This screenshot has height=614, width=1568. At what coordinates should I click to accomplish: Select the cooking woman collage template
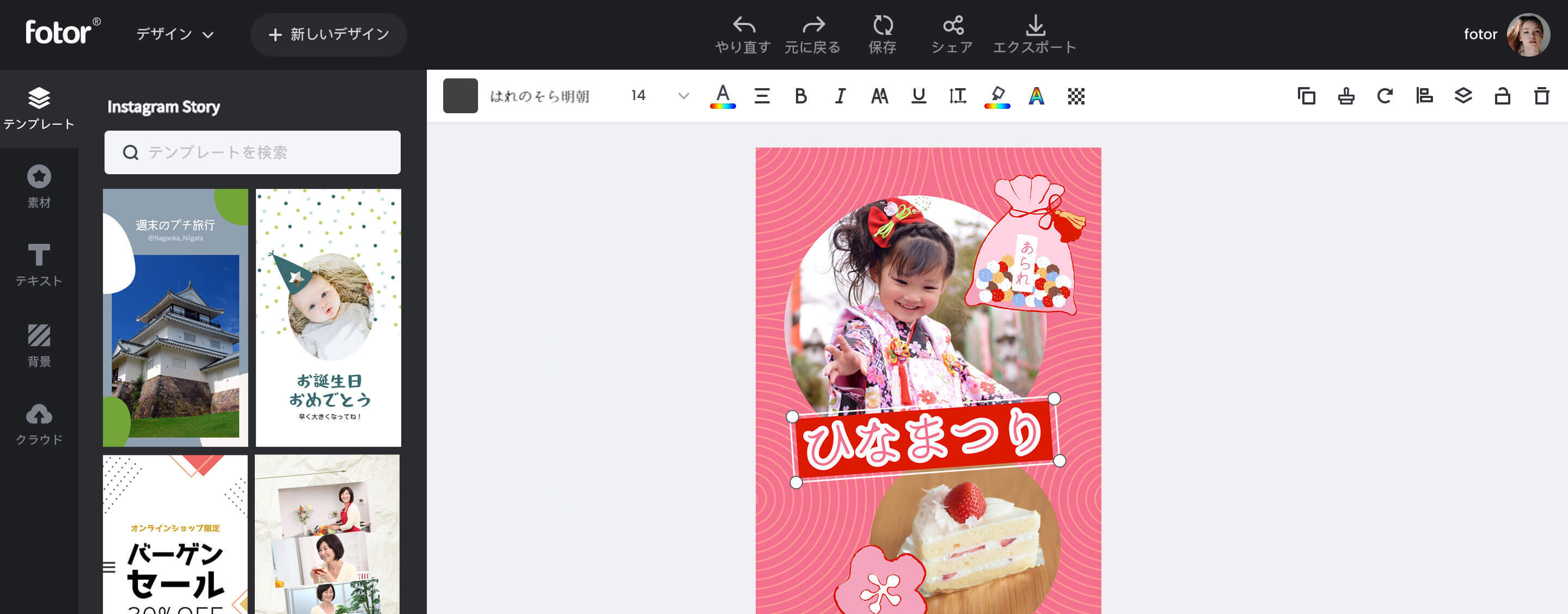click(x=327, y=535)
